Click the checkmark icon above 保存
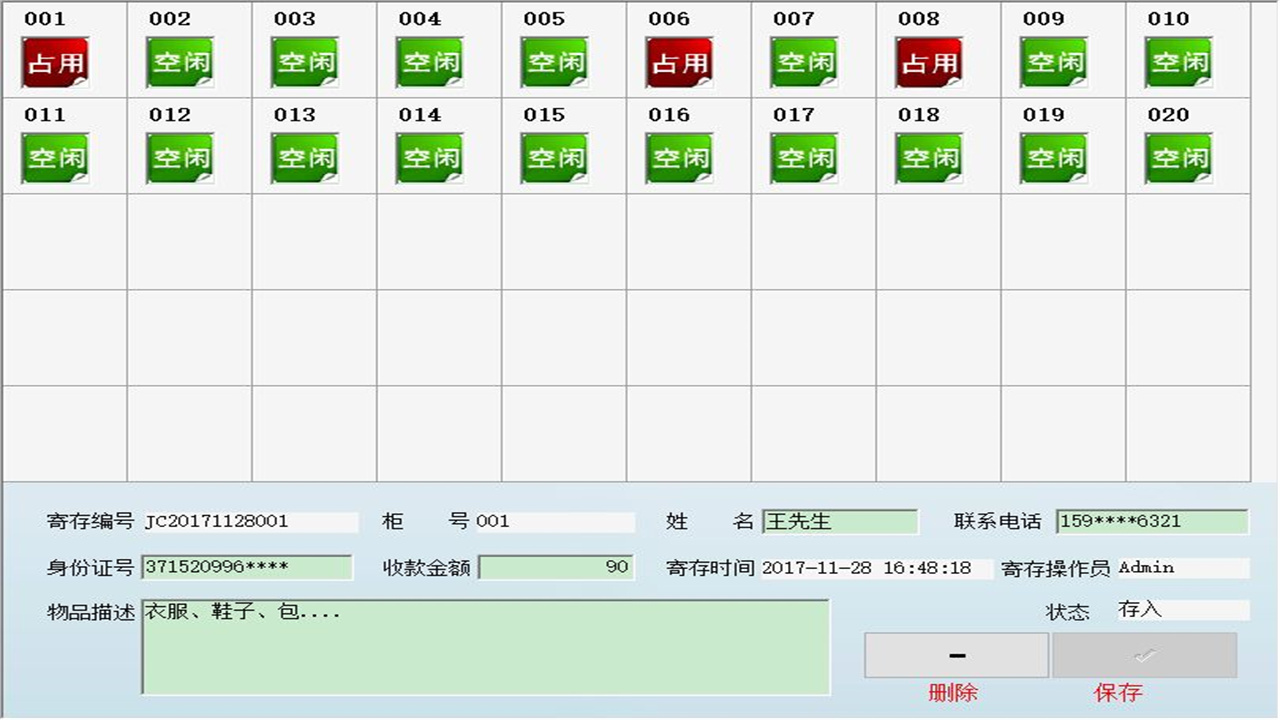This screenshot has width=1280, height=720. [1144, 655]
